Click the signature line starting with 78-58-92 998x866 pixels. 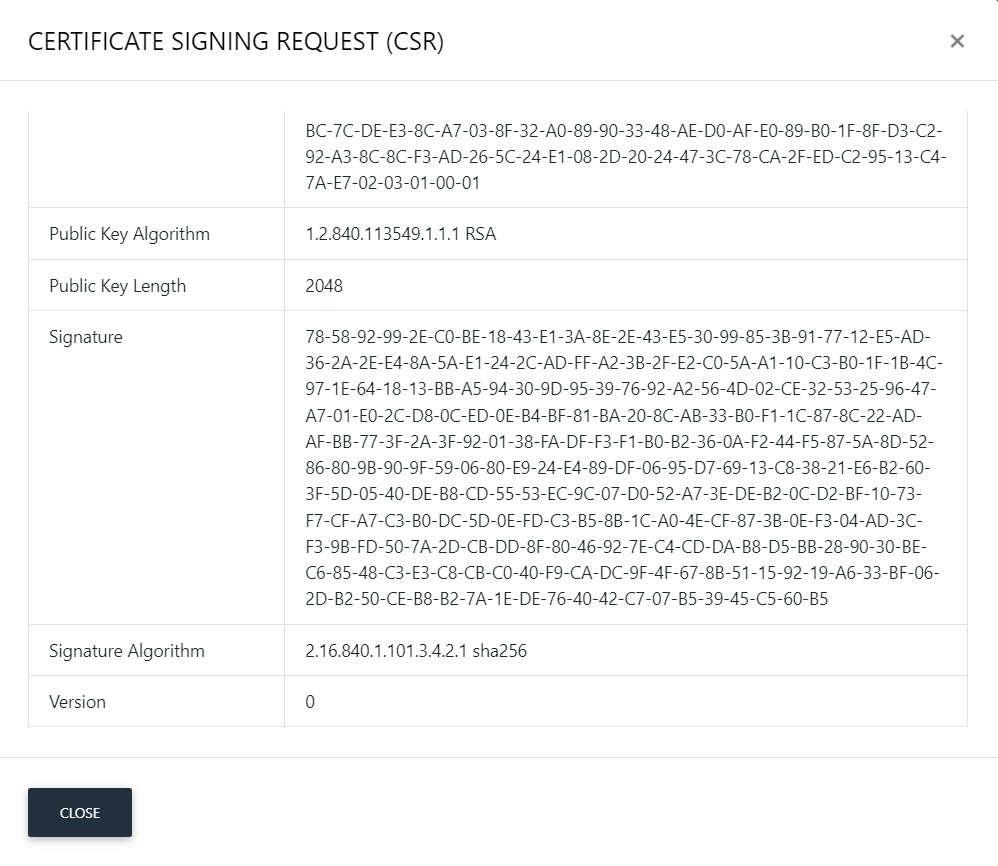tap(618, 337)
